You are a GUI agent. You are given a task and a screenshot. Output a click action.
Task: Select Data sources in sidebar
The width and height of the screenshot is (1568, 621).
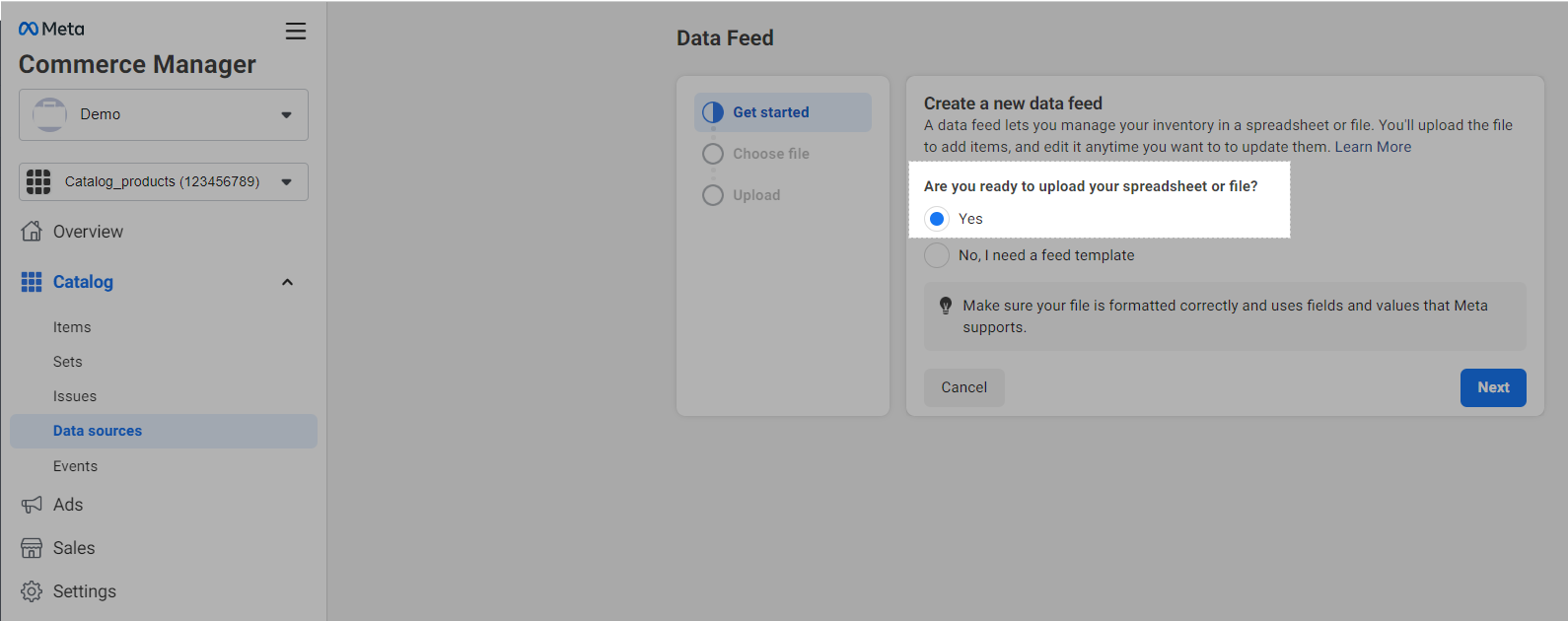pos(164,431)
